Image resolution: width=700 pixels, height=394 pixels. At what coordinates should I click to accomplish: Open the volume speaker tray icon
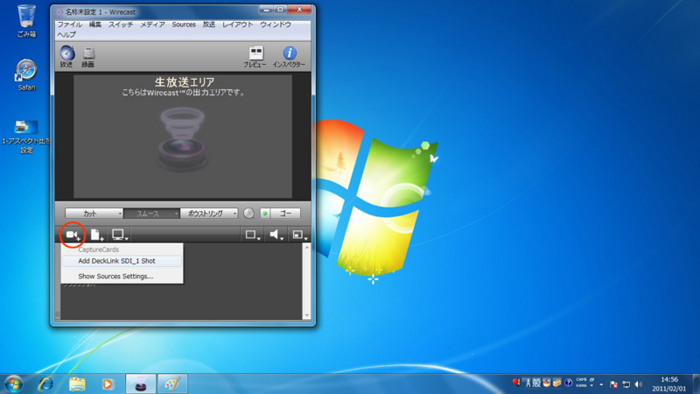638,384
